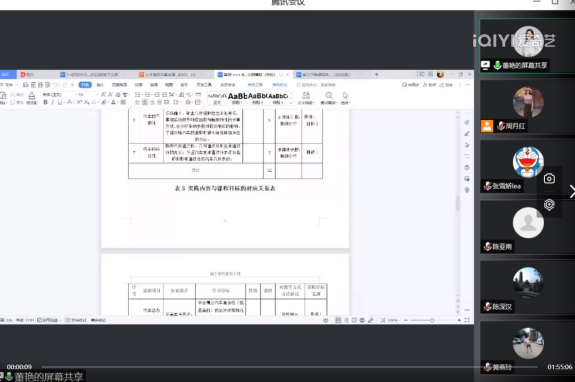Click the Italic formatting icon
Viewport: 575px width, 382px height.
tap(52, 102)
